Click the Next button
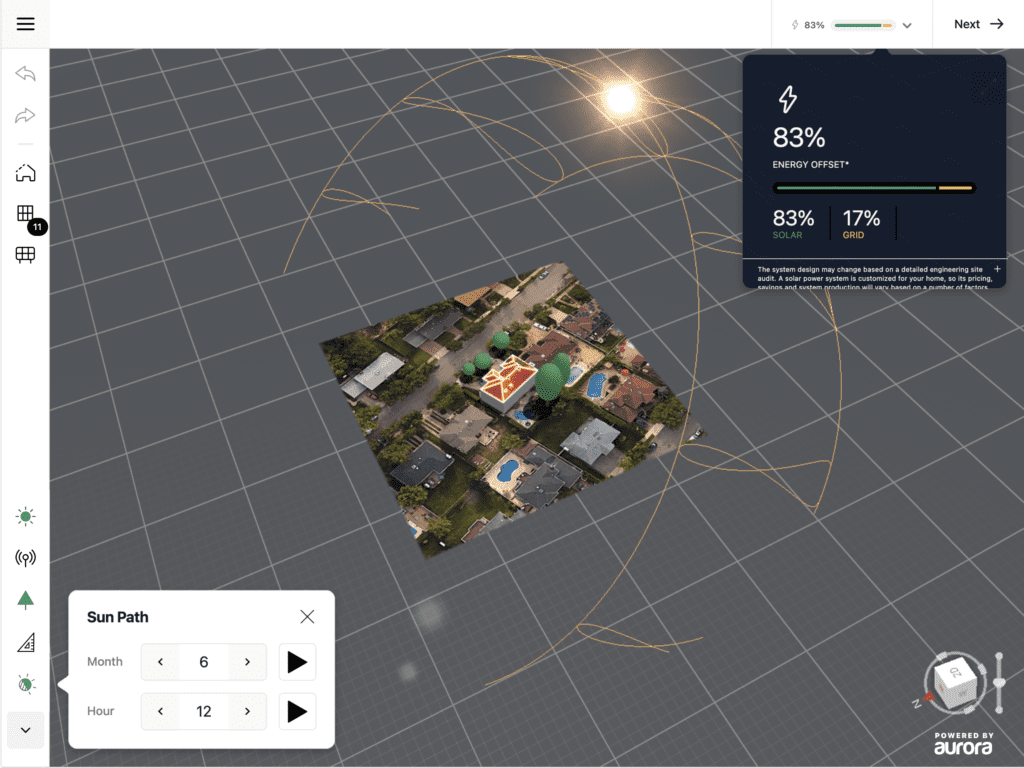1024x768 pixels. [x=978, y=24]
